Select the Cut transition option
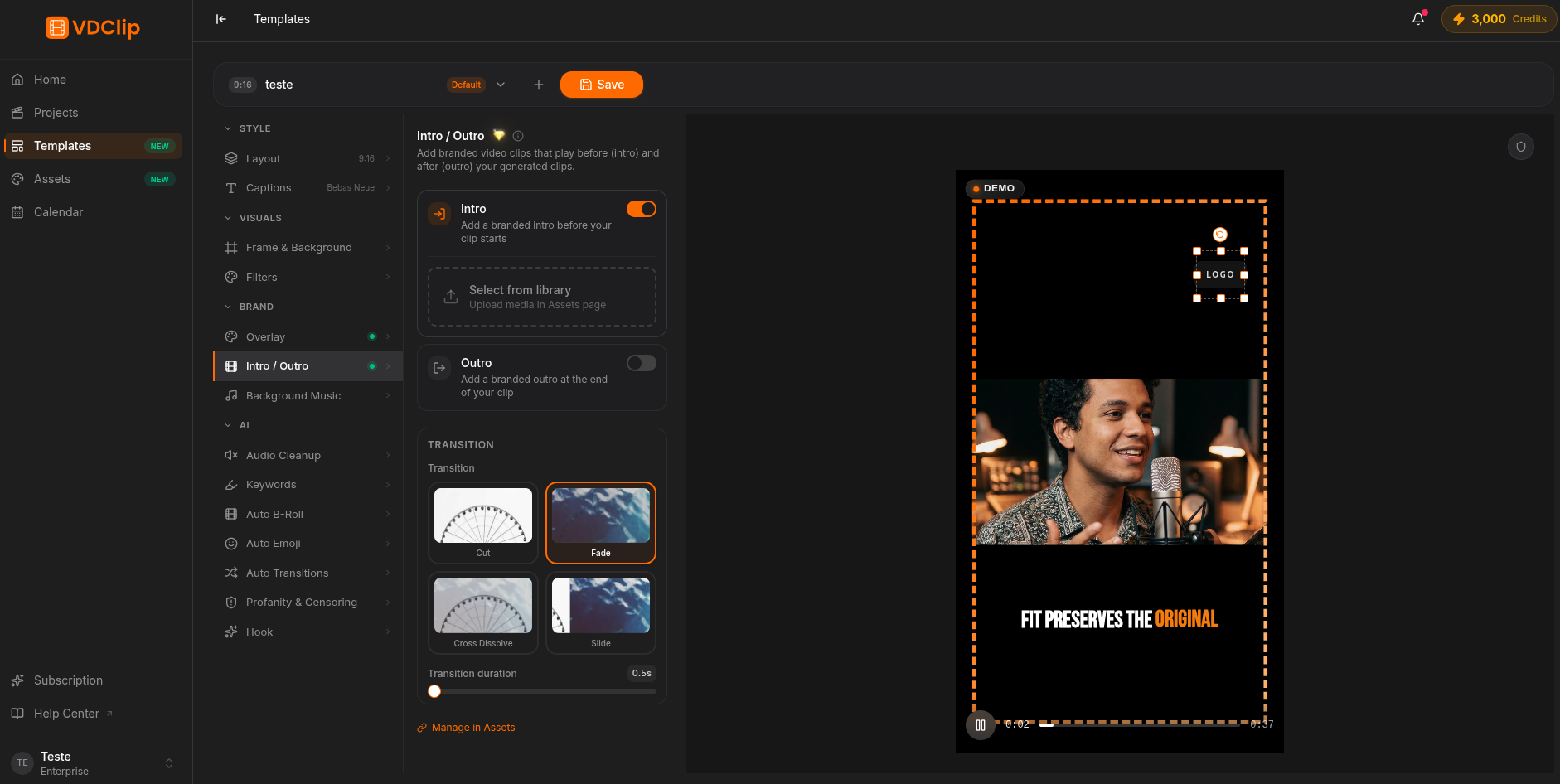1560x784 pixels. click(x=483, y=523)
